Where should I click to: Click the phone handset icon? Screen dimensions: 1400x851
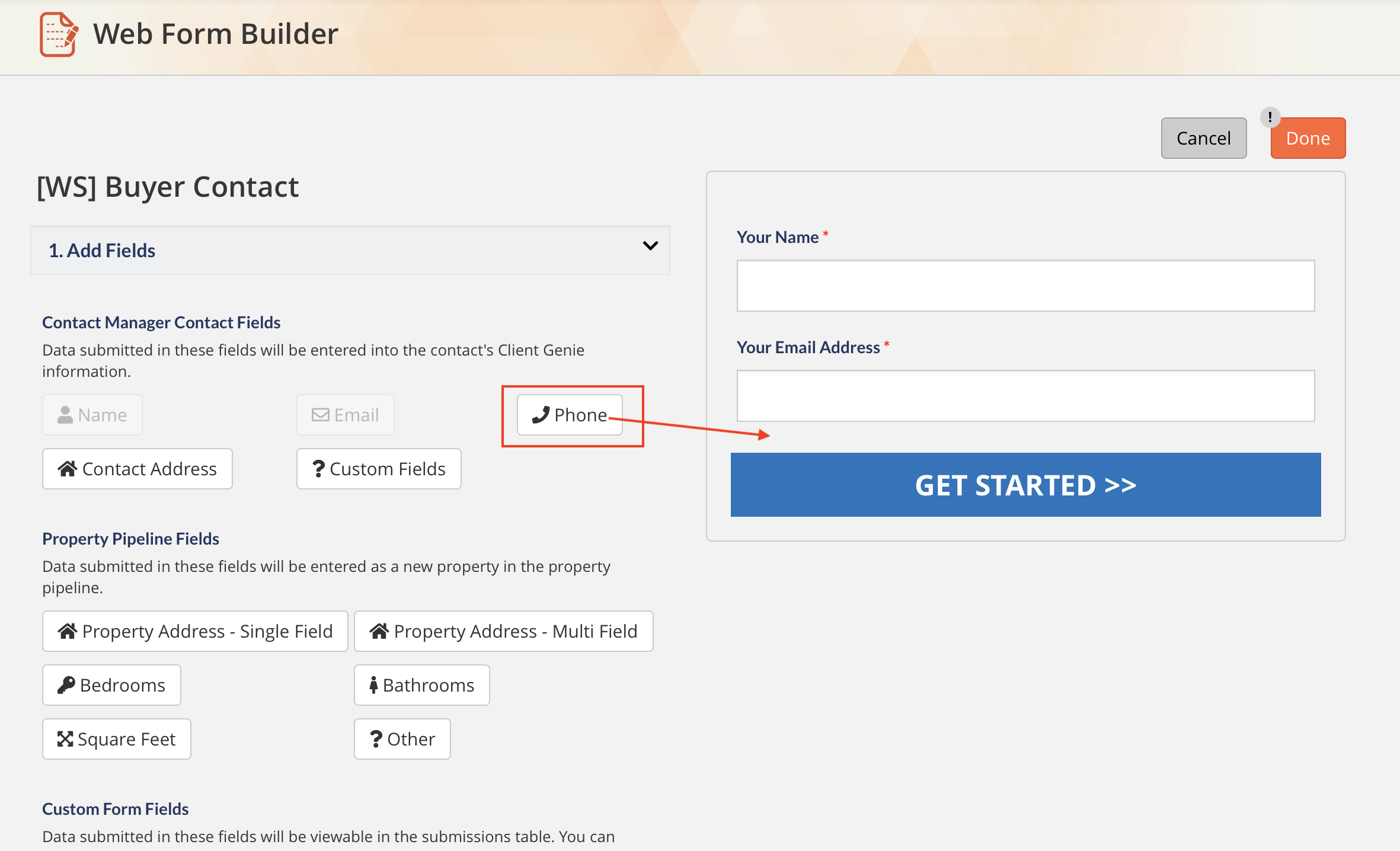coord(541,415)
